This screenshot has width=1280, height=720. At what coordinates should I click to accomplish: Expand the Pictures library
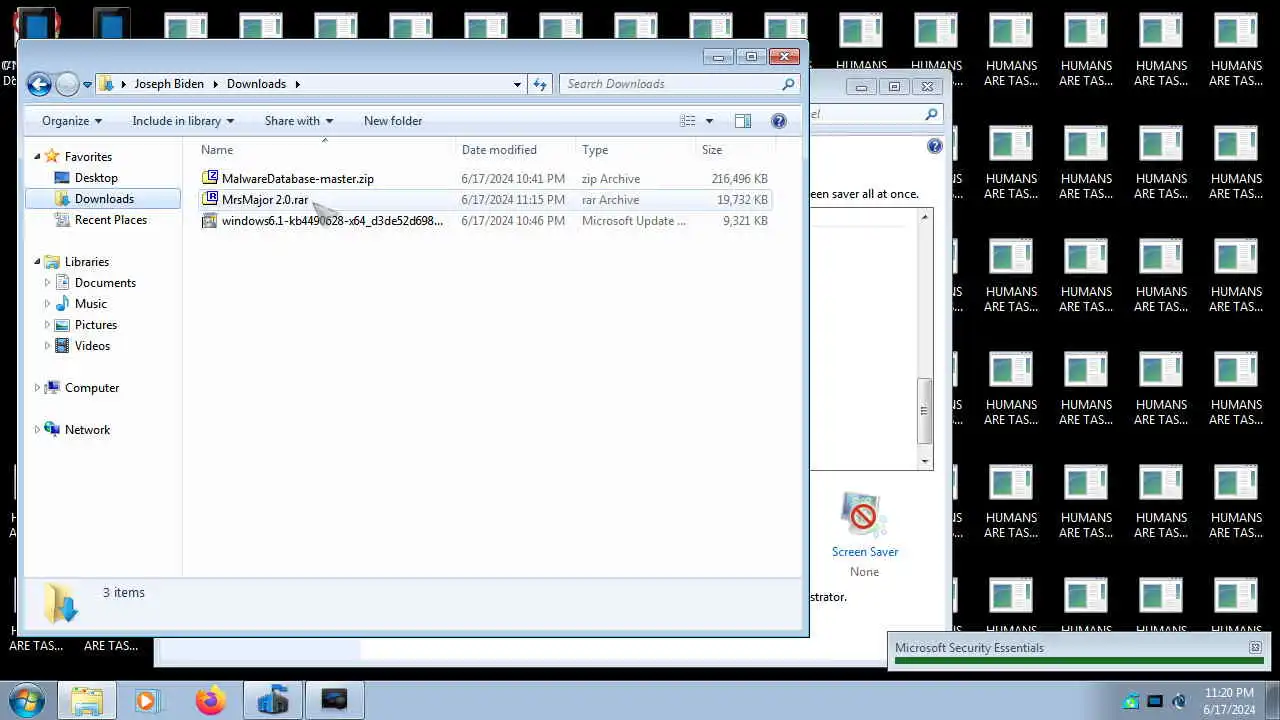(47, 325)
